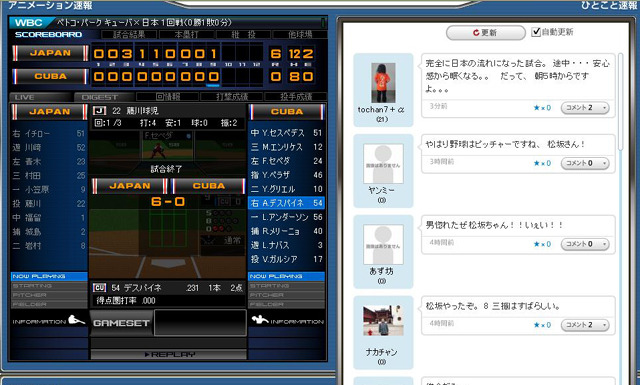
Task: Select Cuba player Y.セスペデス
Action: coord(287,133)
